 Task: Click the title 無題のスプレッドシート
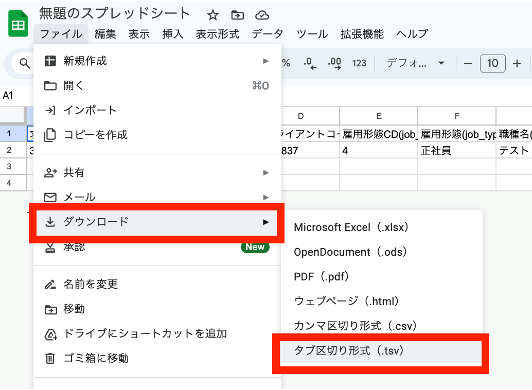tap(114, 14)
